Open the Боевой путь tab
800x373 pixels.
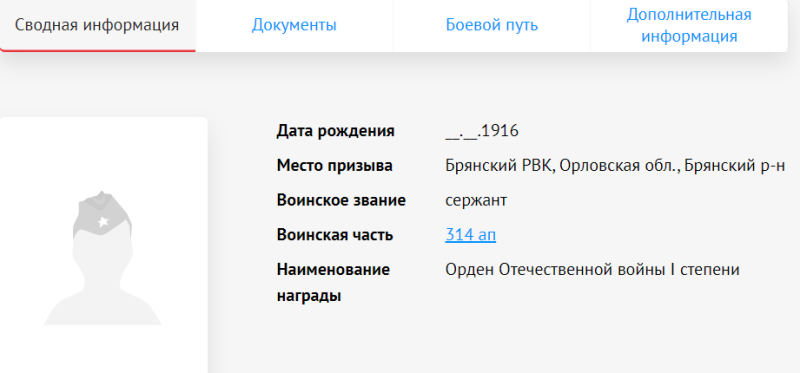click(491, 26)
